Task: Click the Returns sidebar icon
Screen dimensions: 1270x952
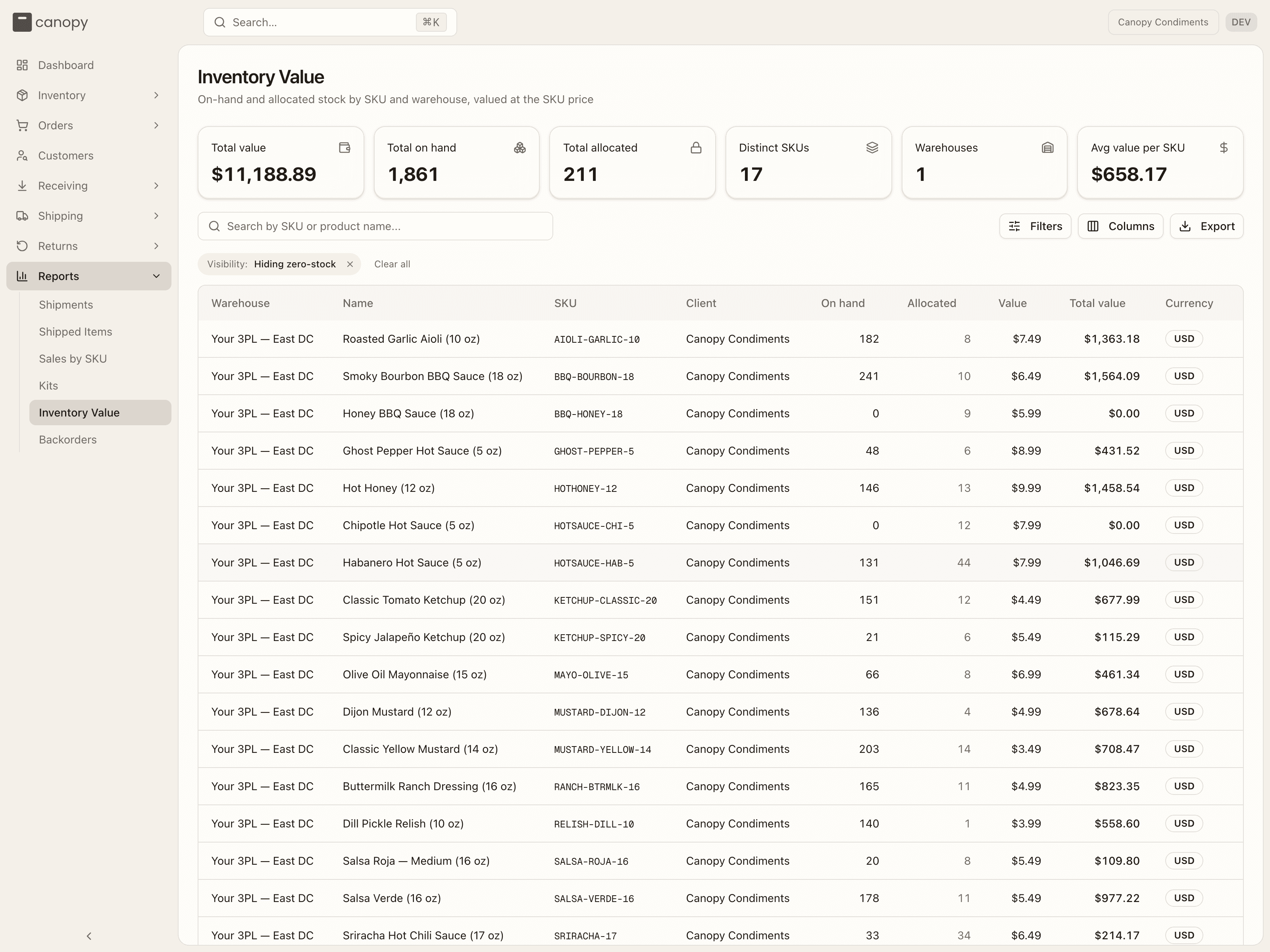Action: tap(22, 246)
